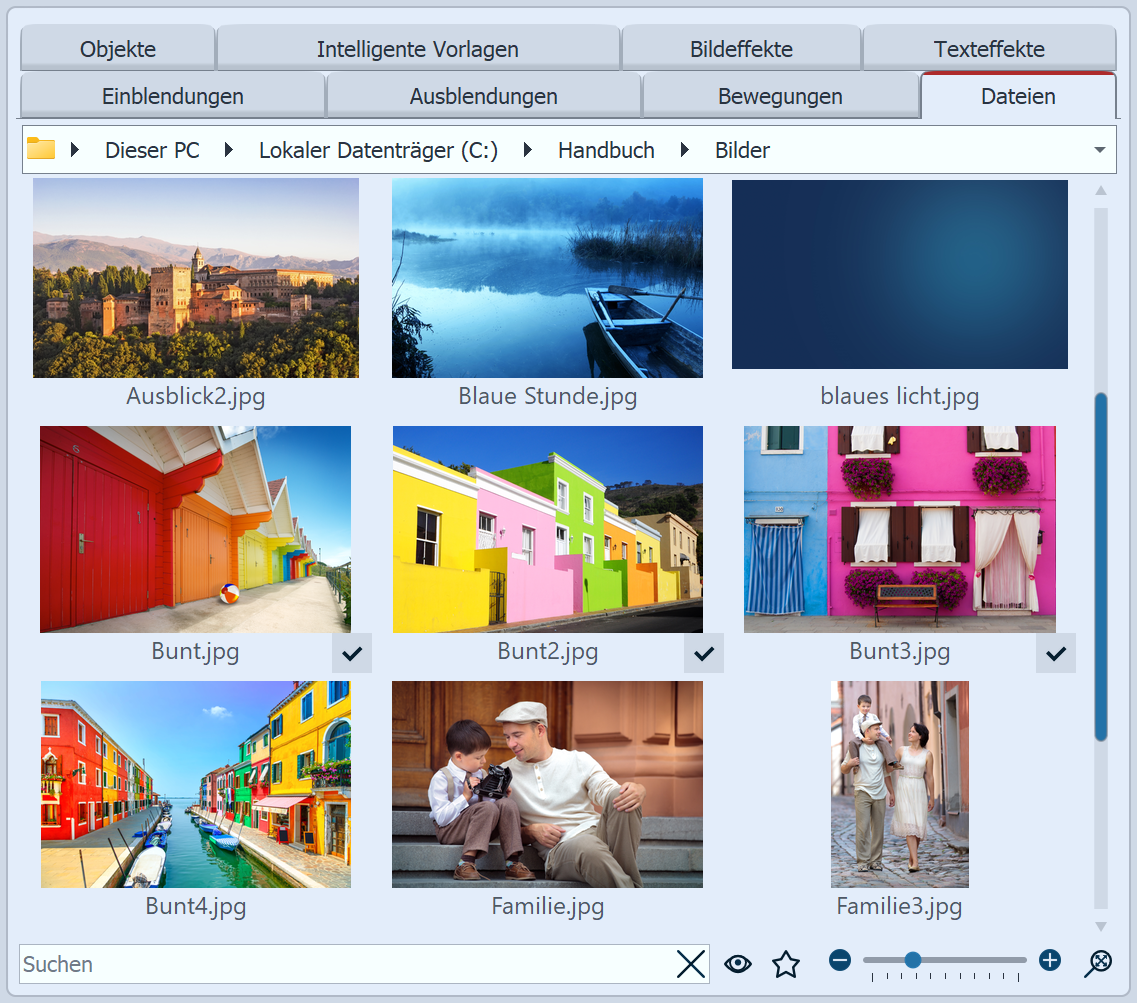Select the Familie.jpg thumbnail
The height and width of the screenshot is (1003, 1137).
click(x=547, y=784)
